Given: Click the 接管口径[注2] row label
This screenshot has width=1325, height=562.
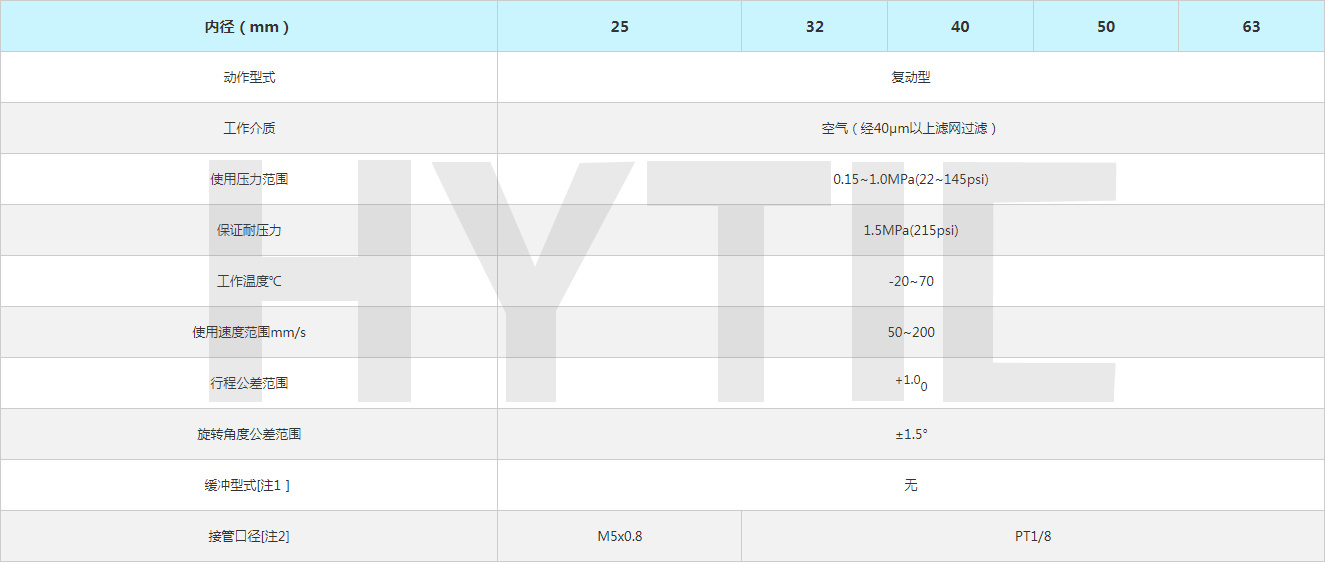Looking at the screenshot, I should 249,536.
